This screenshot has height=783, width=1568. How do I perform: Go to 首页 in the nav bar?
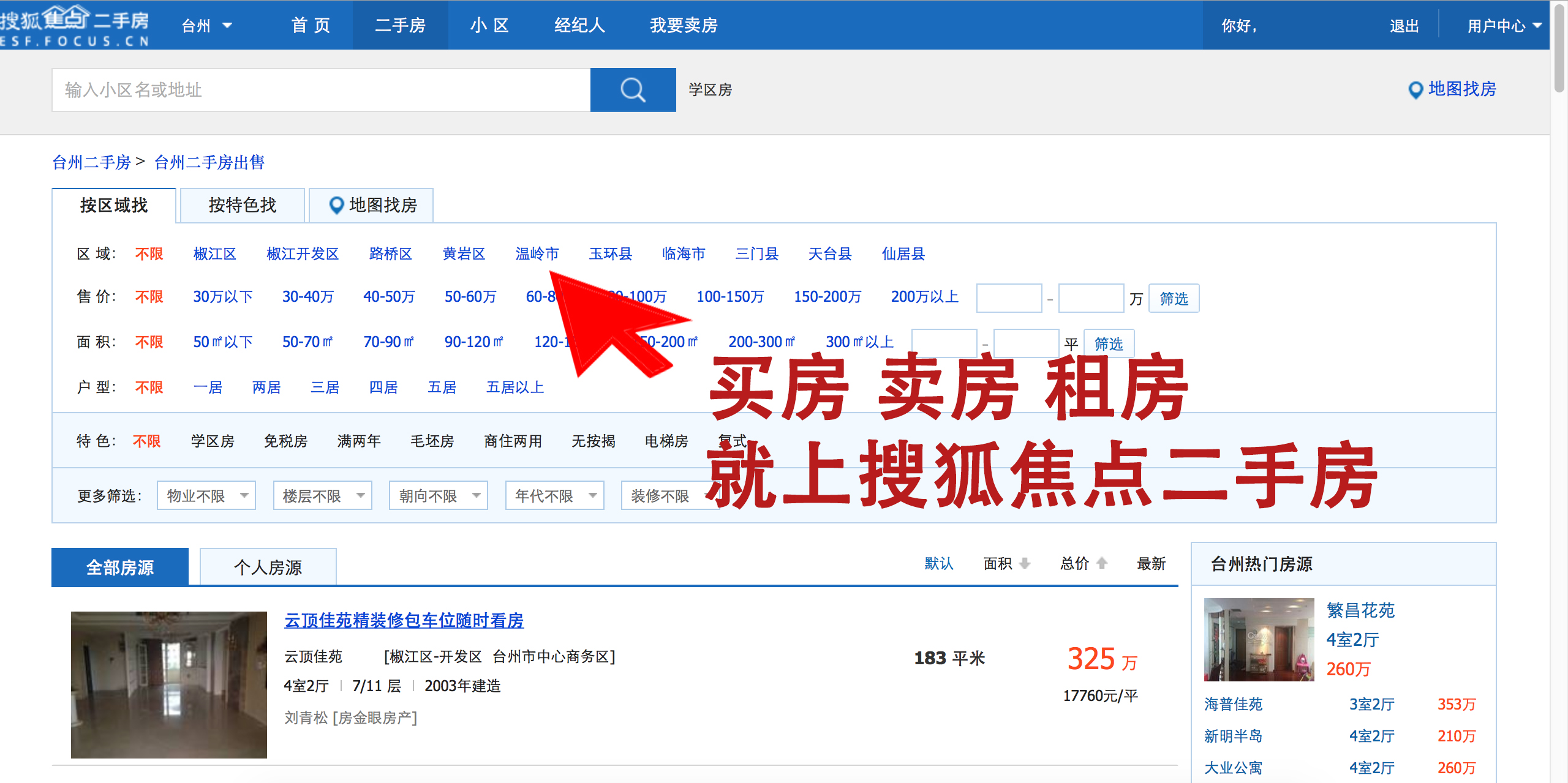[311, 26]
